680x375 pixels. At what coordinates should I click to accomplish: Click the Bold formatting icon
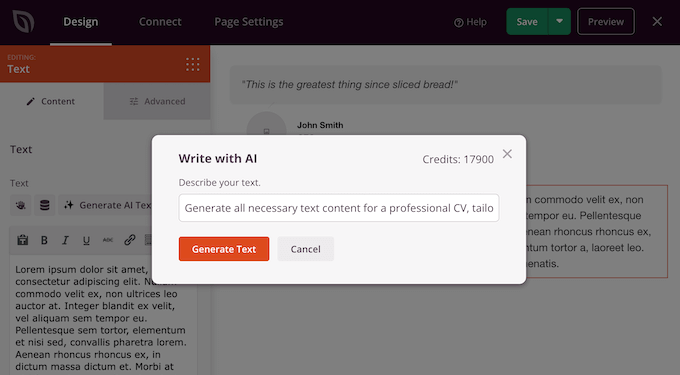44,240
